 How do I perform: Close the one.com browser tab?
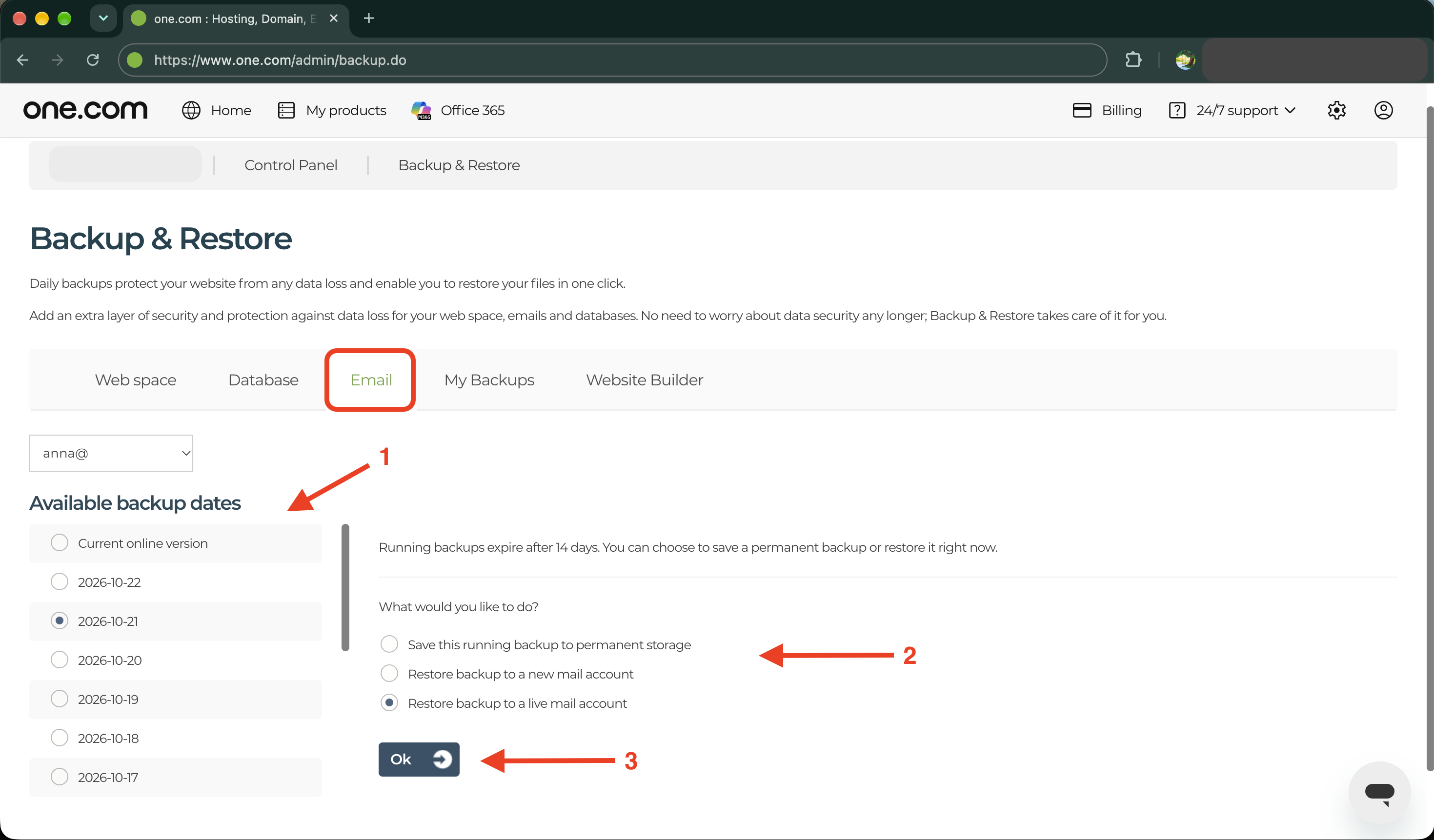pos(334,18)
